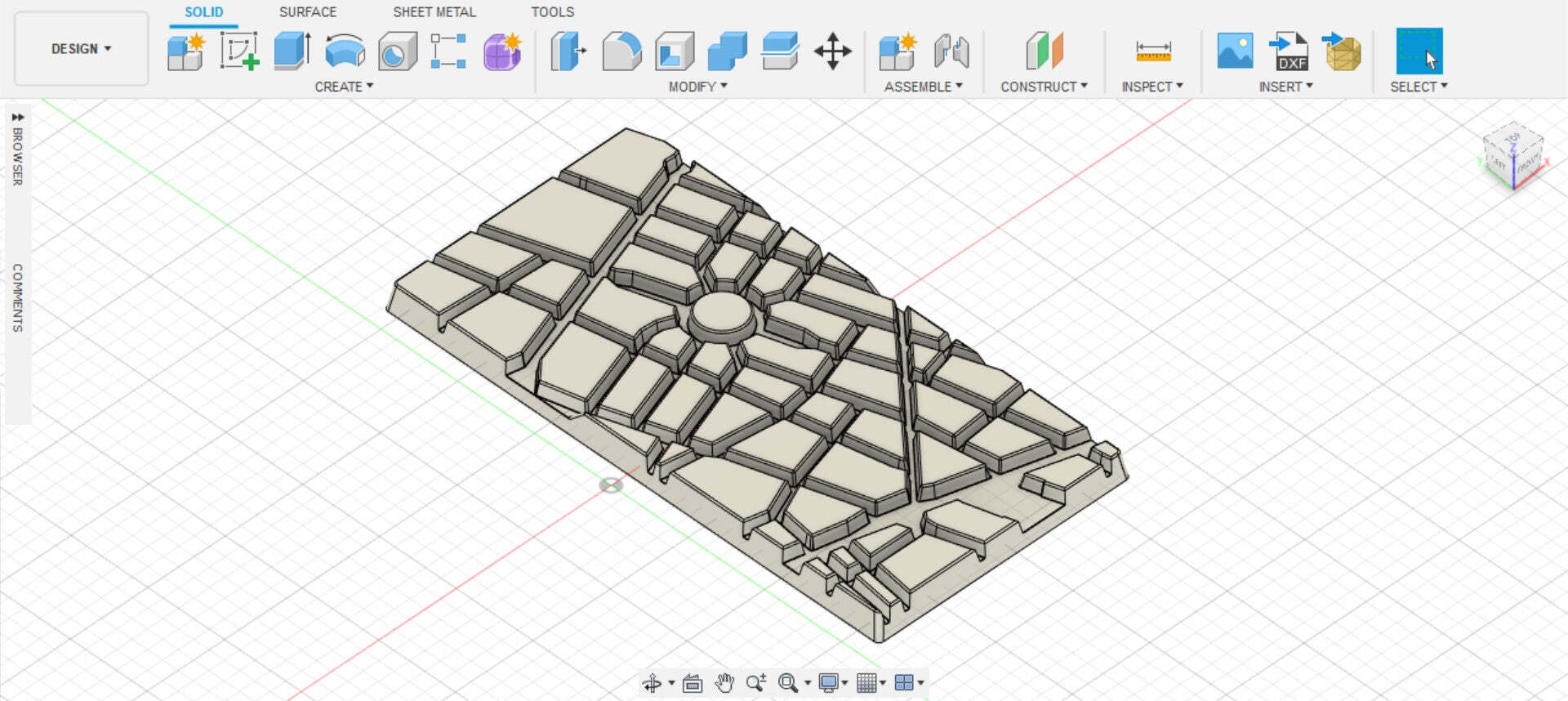Open the CREATE dropdown menu
1568x701 pixels.
344,87
